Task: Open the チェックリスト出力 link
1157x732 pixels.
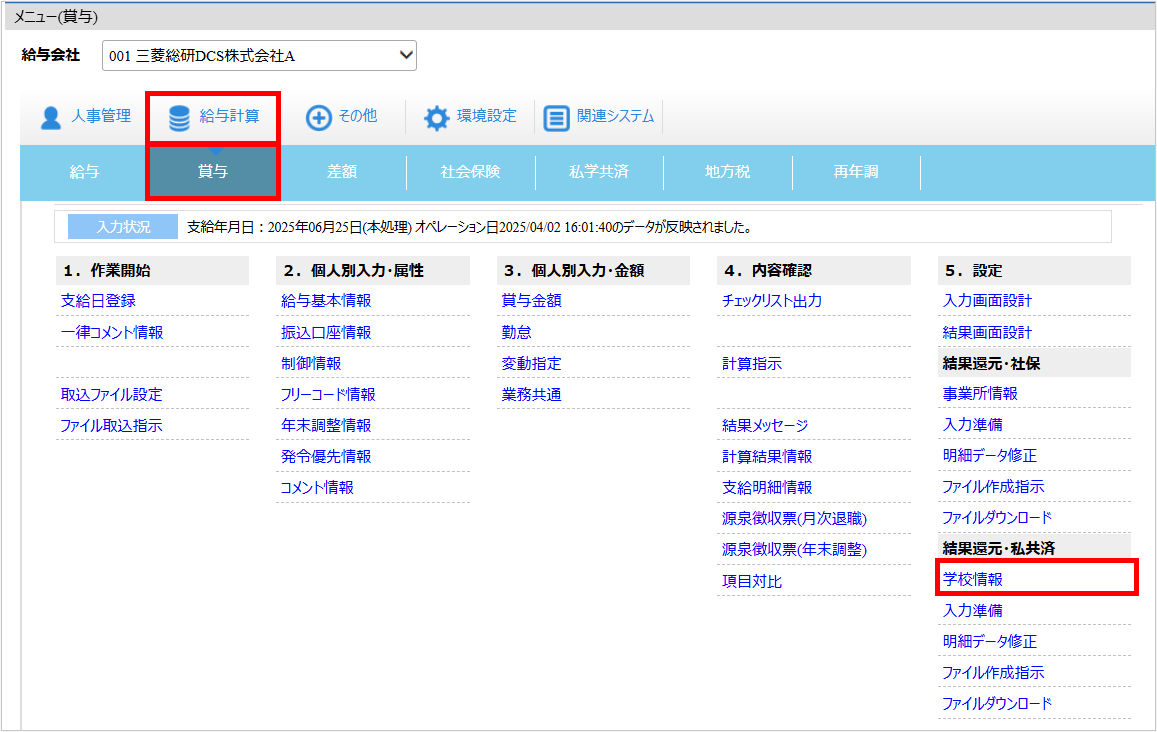Action: point(772,301)
